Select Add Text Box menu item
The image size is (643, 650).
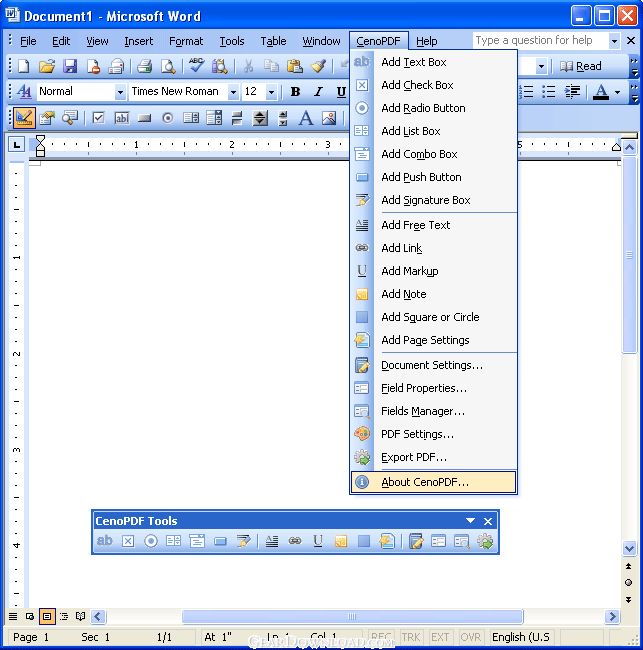pyautogui.click(x=433, y=62)
